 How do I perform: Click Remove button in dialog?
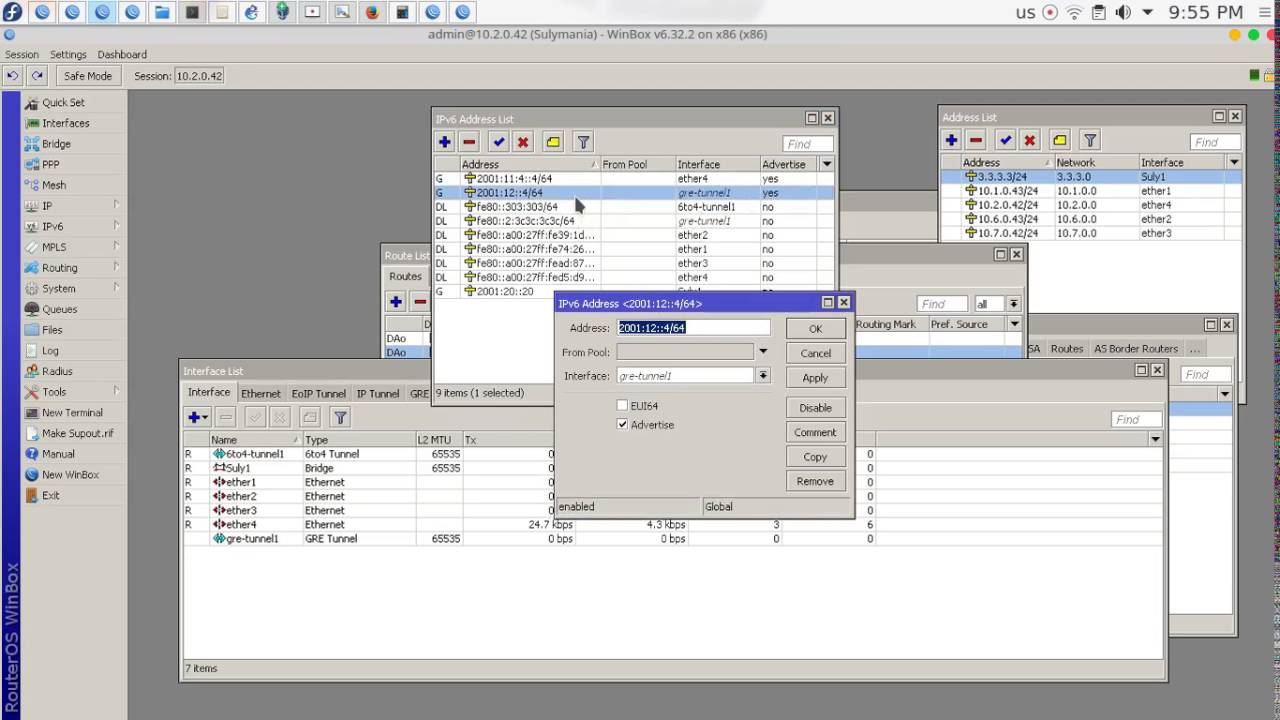pyautogui.click(x=815, y=481)
